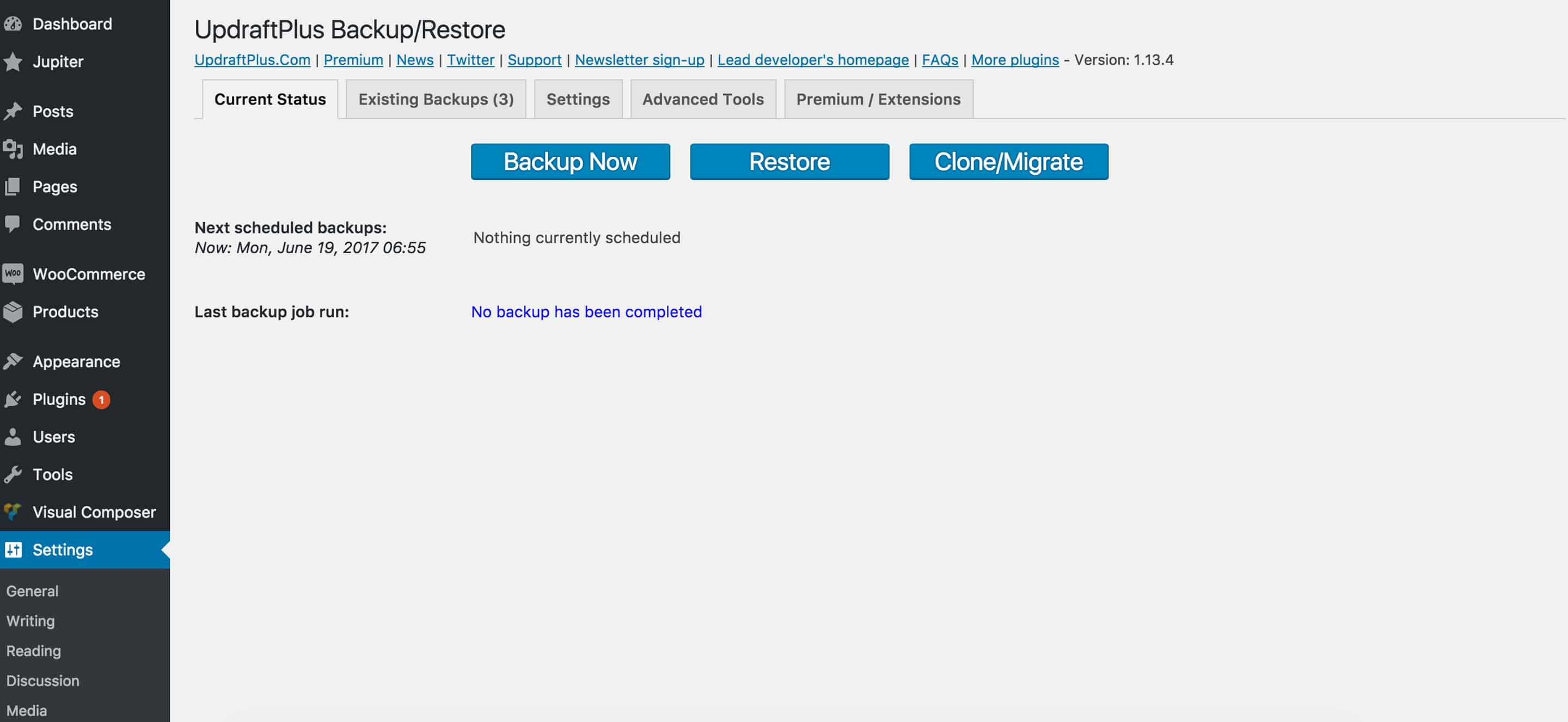Screen dimensions: 1568x722
Task: Open the Writing settings submenu item
Action: pyautogui.click(x=30, y=621)
